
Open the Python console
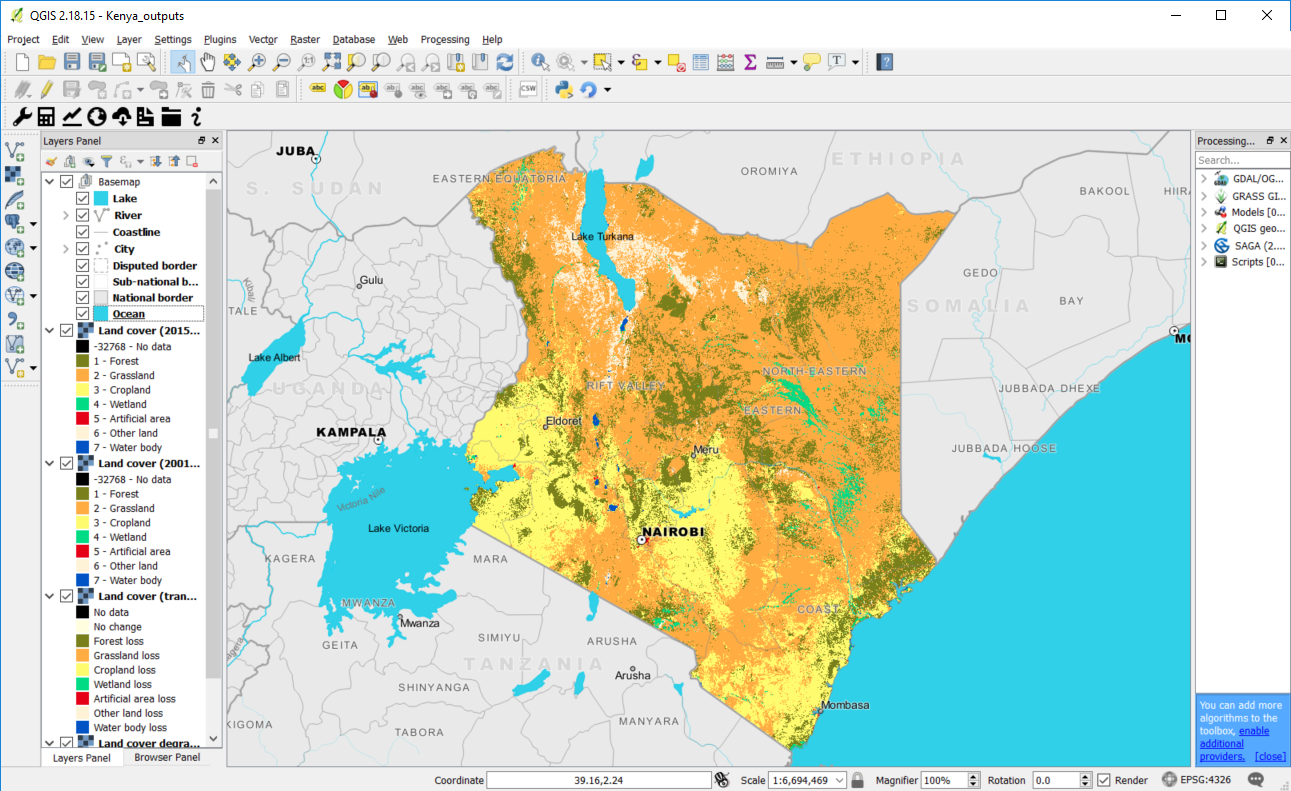tap(562, 88)
